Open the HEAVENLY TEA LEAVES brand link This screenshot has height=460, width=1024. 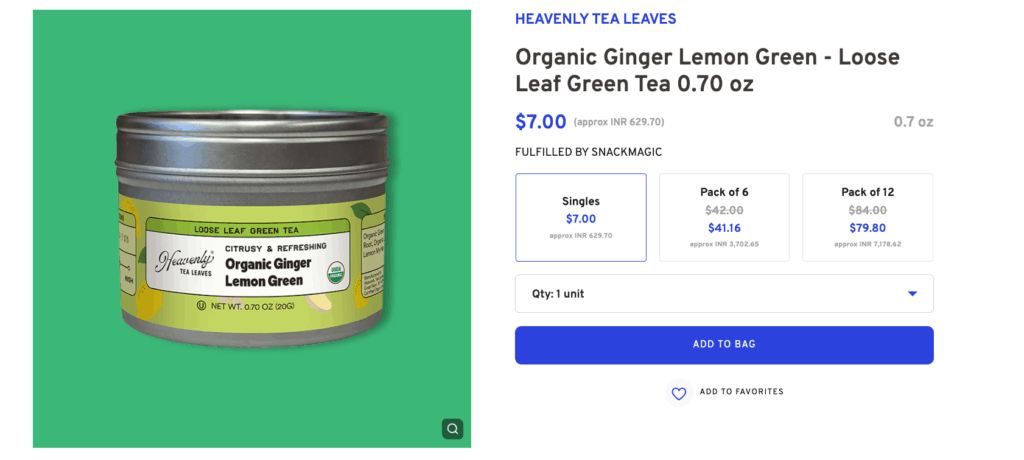pyautogui.click(x=595, y=19)
